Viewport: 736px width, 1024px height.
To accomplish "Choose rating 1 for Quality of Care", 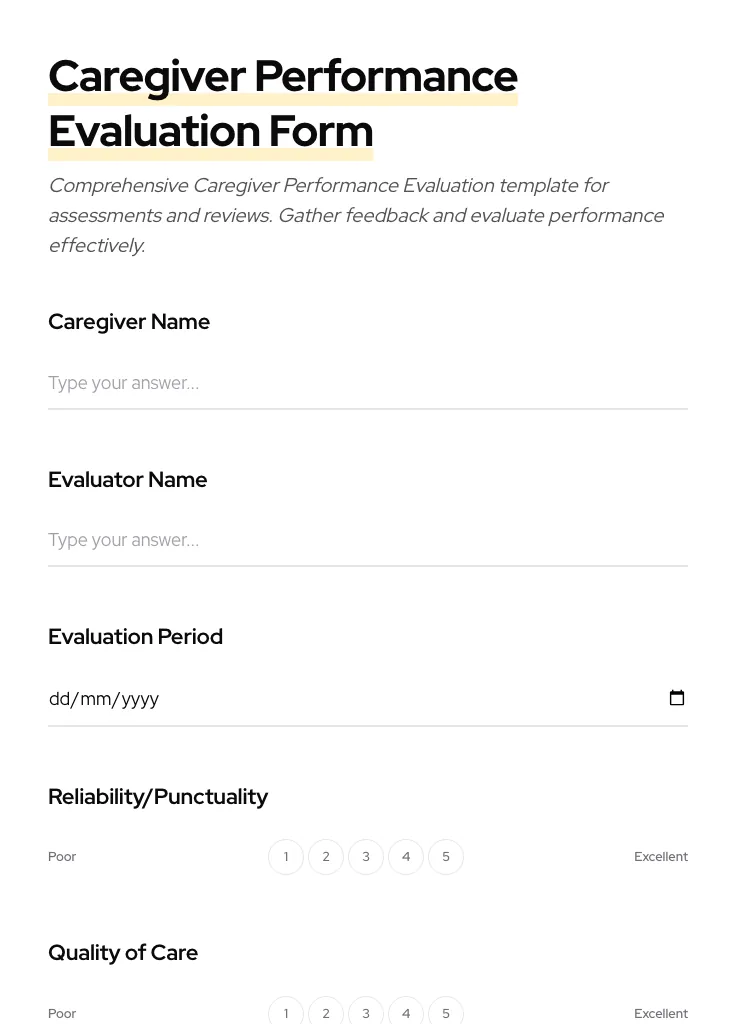I will [x=286, y=1013].
